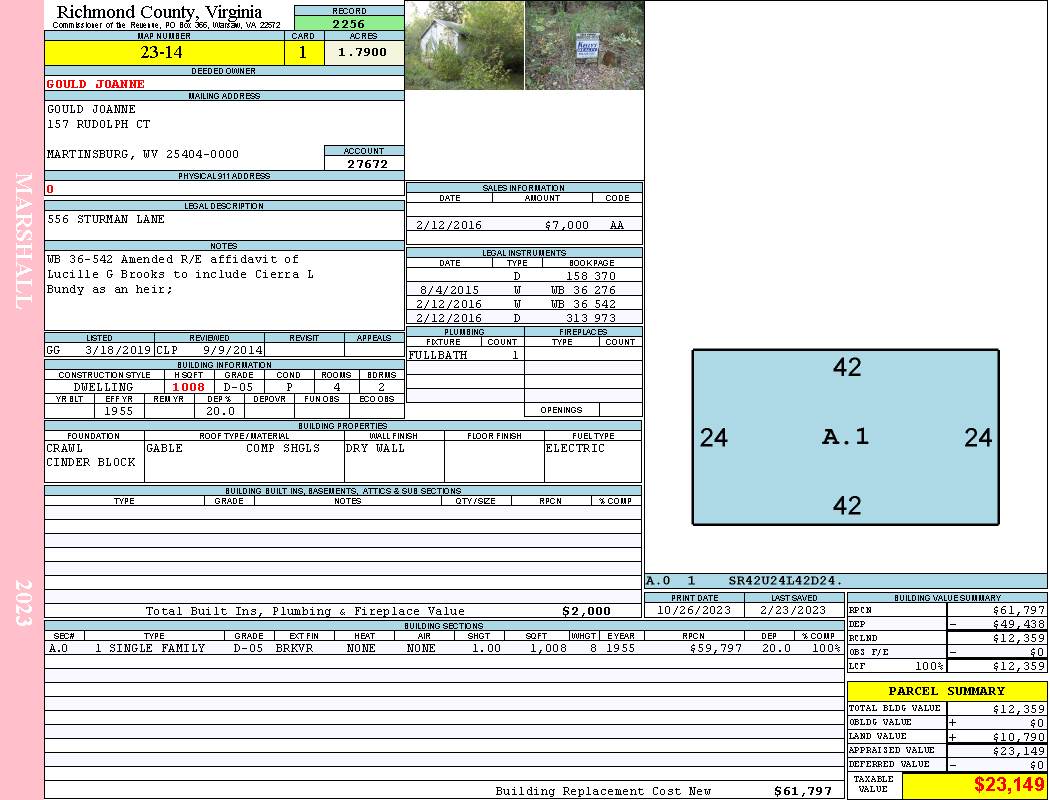The height and width of the screenshot is (800, 1050).
Task: Click the effective year 1955 in Building Information
Action: [118, 411]
